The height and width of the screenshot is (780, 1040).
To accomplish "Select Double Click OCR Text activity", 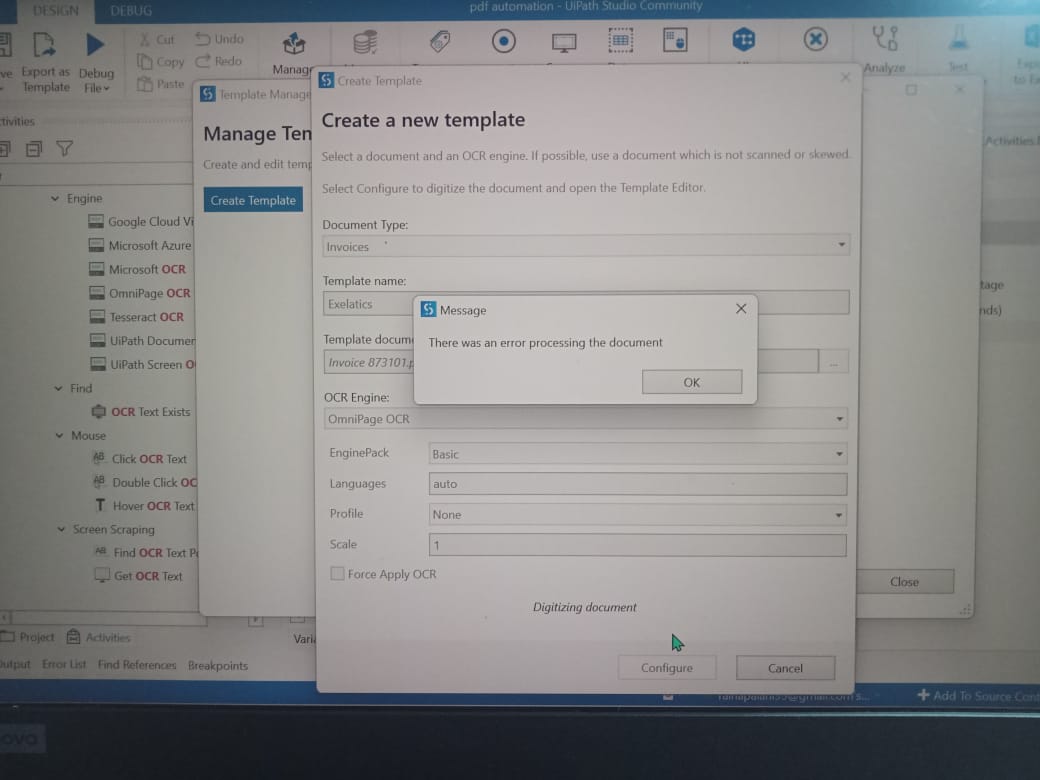I will click(x=145, y=483).
